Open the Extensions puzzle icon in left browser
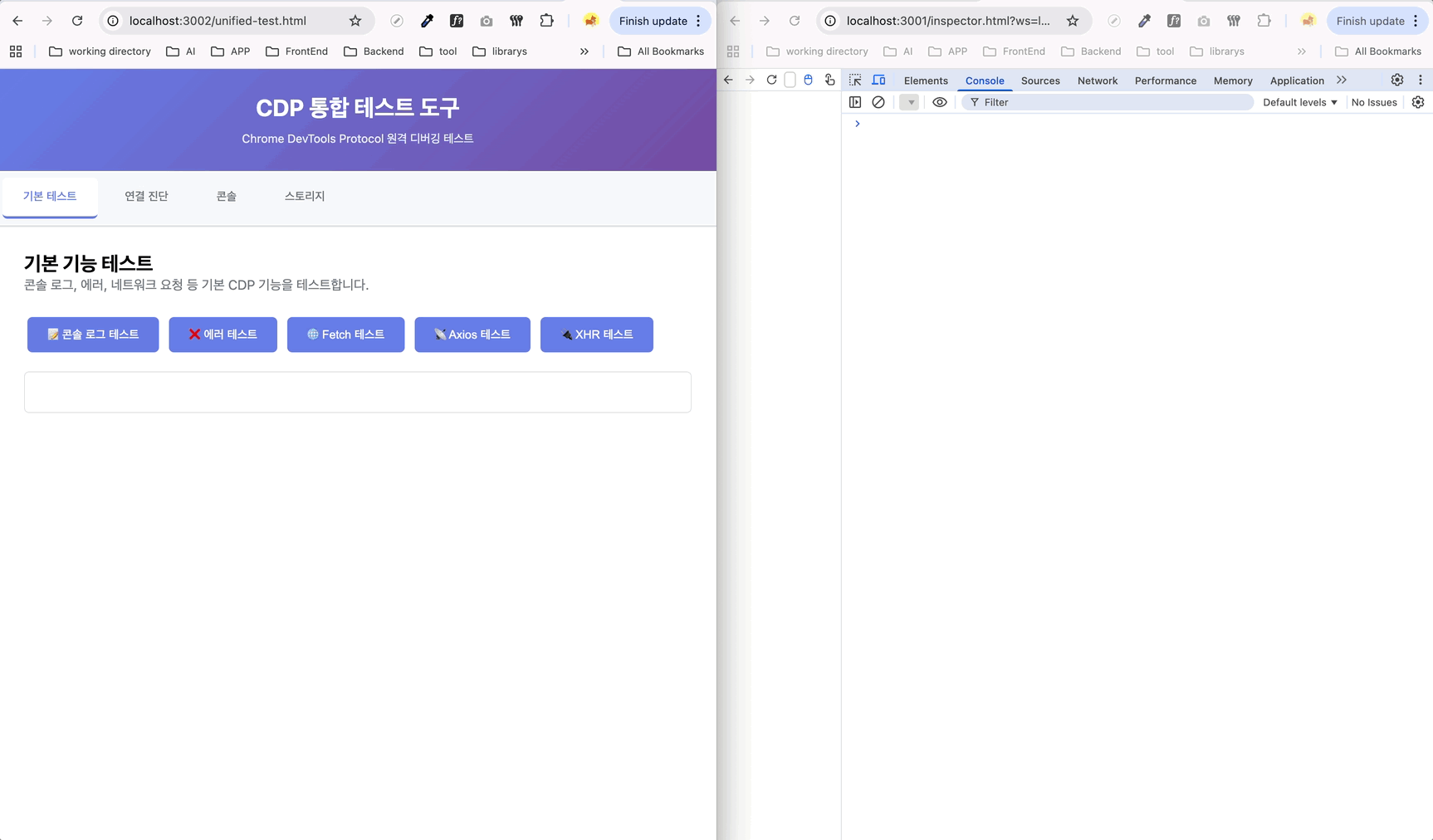Viewport: 1433px width, 840px height. tap(546, 21)
